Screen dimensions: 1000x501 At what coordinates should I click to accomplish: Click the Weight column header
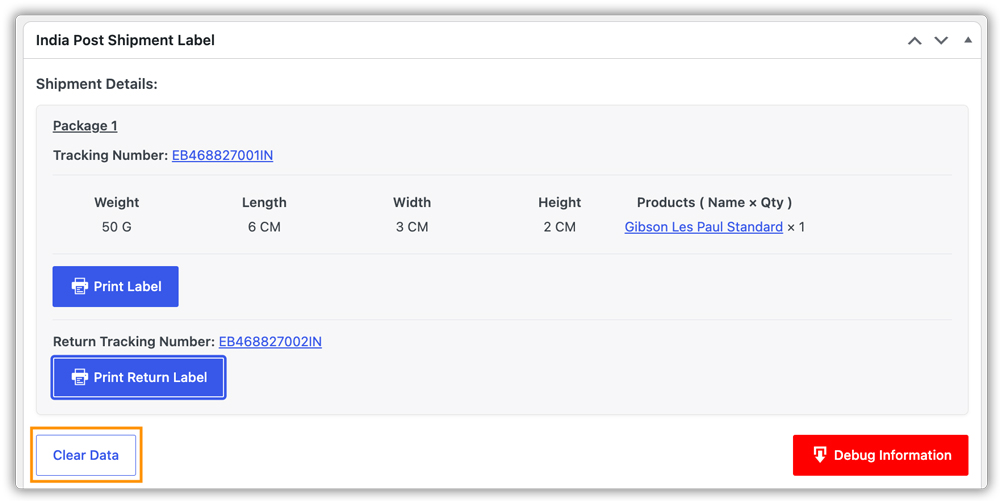coord(117,203)
